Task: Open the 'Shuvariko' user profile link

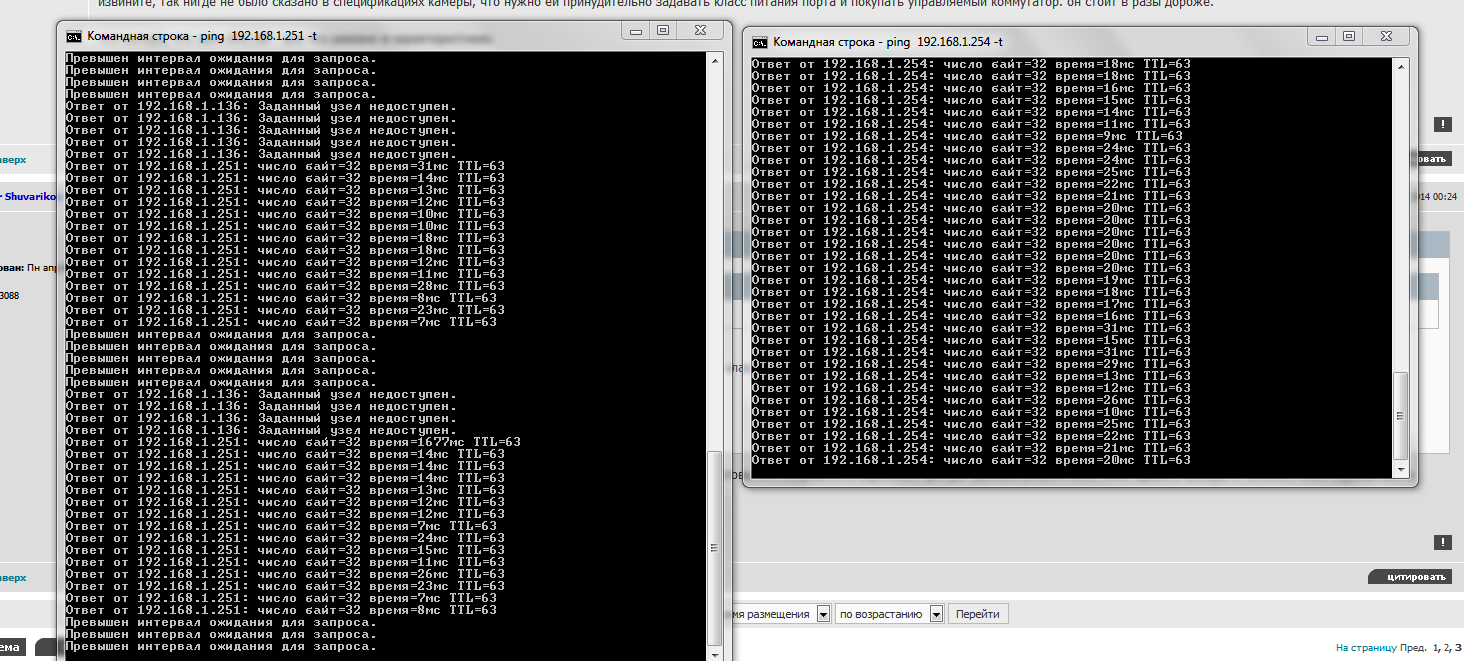Action: [x=29, y=197]
